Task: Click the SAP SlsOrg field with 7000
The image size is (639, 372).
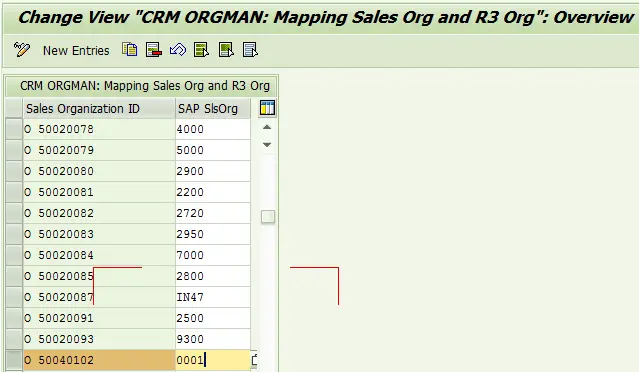Action: 213,255
